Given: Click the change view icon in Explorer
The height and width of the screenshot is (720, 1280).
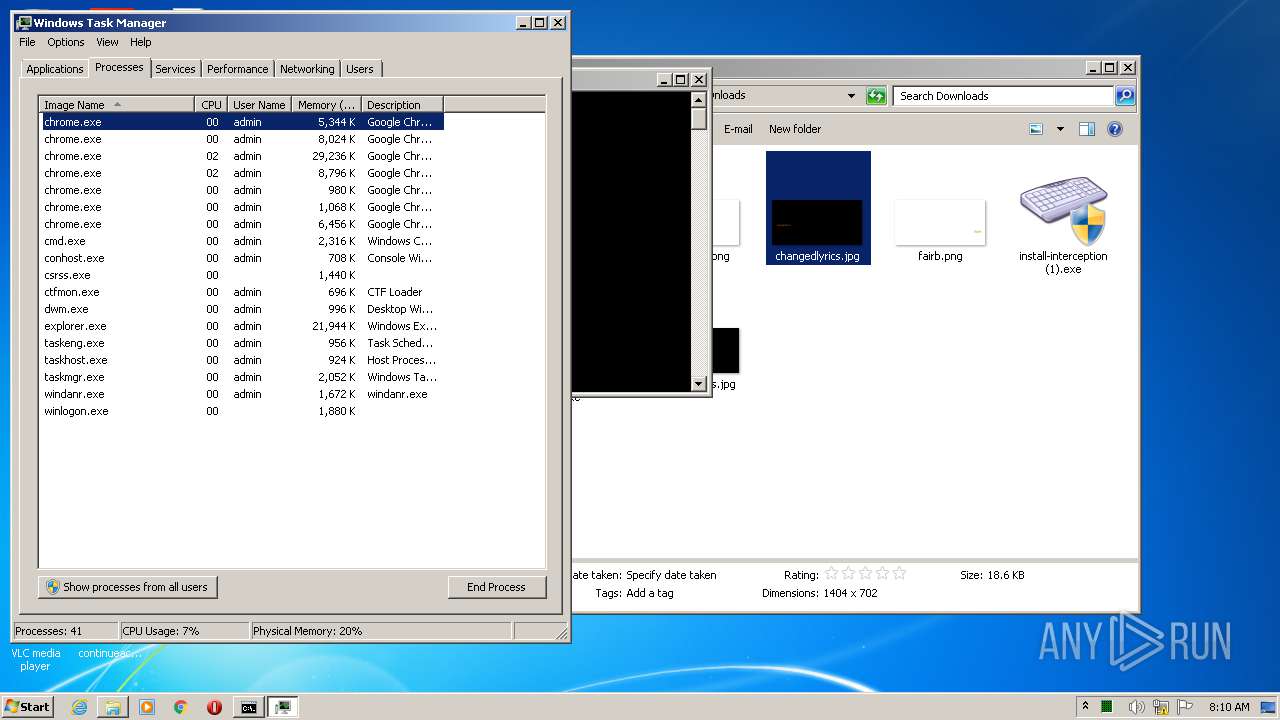Looking at the screenshot, I should pyautogui.click(x=1036, y=129).
